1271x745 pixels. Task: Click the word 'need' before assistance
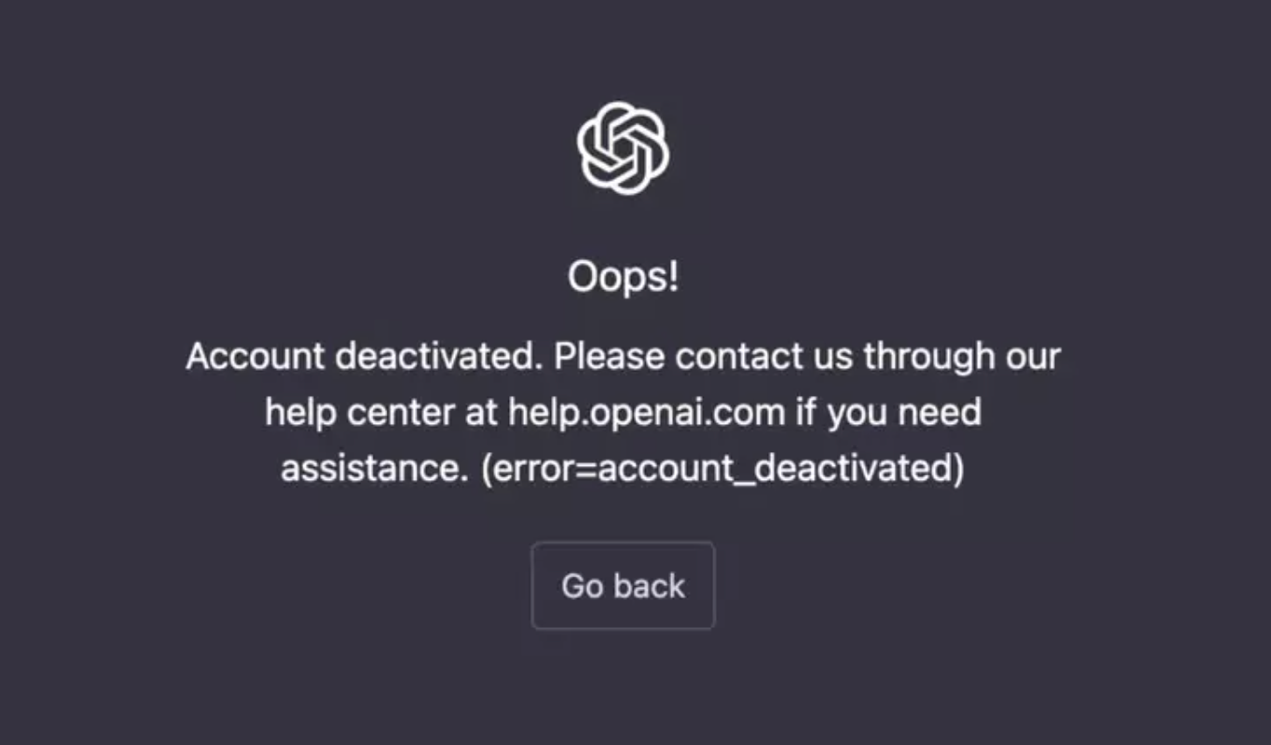point(940,412)
